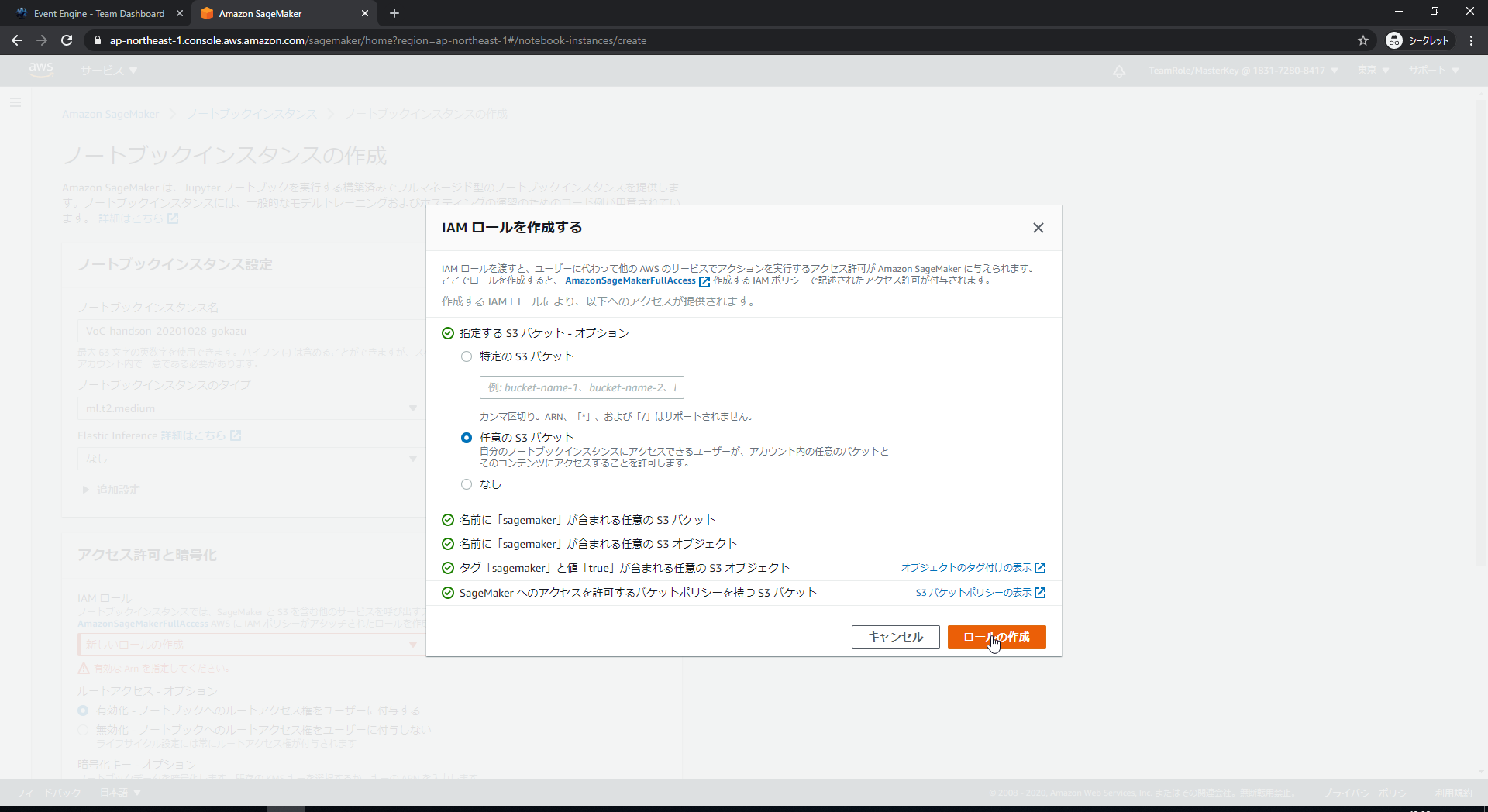Click check icon beside SageMaker バケットポリシー row
The height and width of the screenshot is (812, 1488).
447,593
